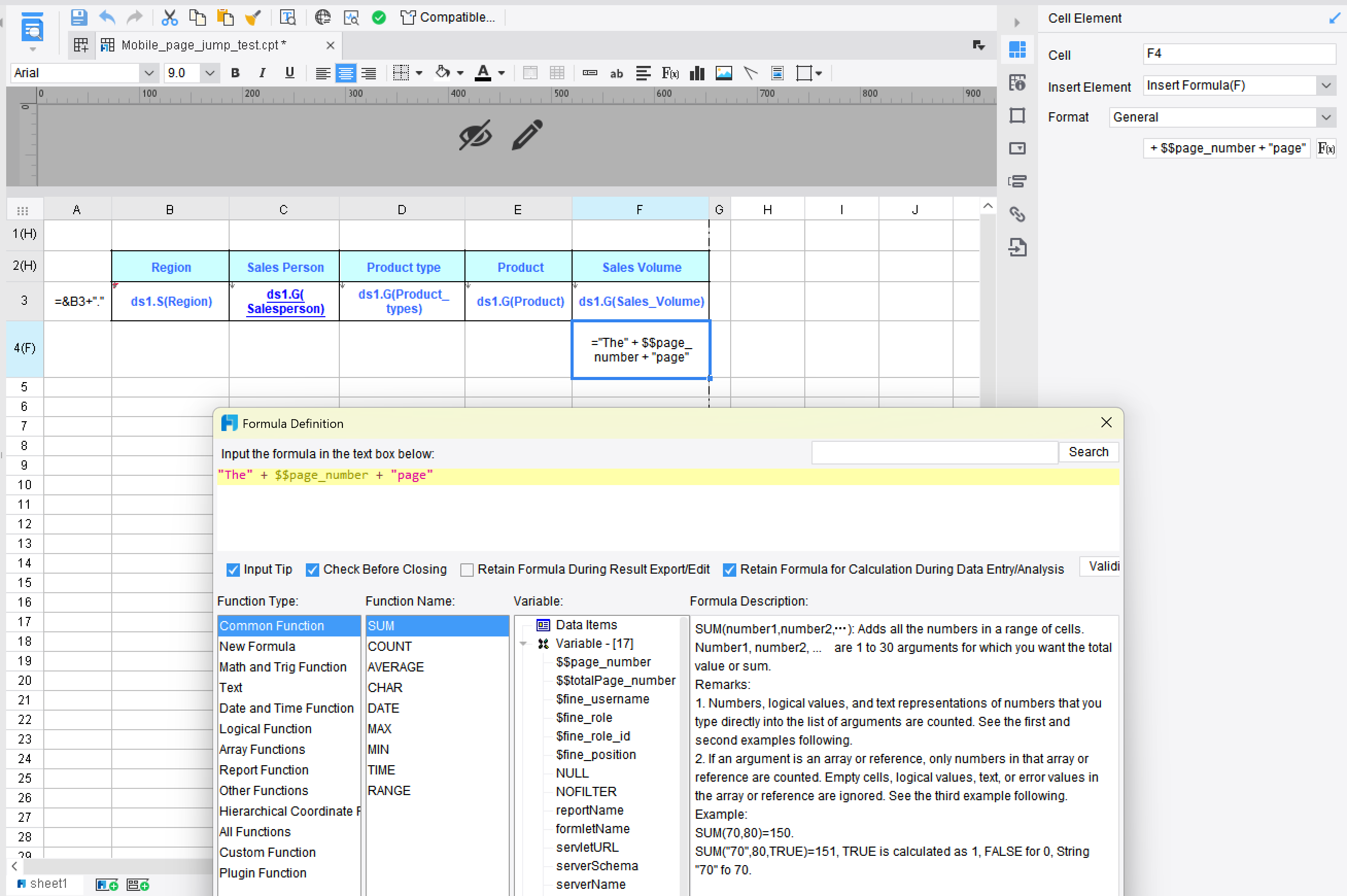Click the Search button in Formula Definition
Screen dimensions: 1347x896
[1088, 452]
